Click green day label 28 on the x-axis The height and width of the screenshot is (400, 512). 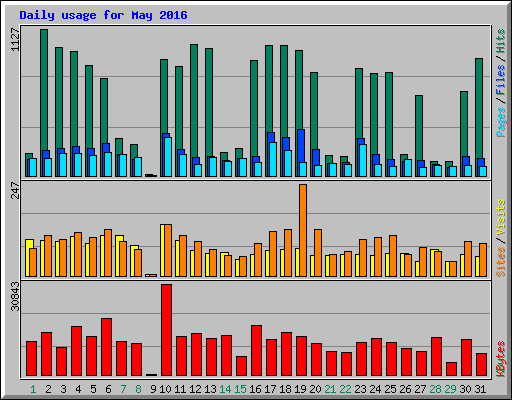435,389
